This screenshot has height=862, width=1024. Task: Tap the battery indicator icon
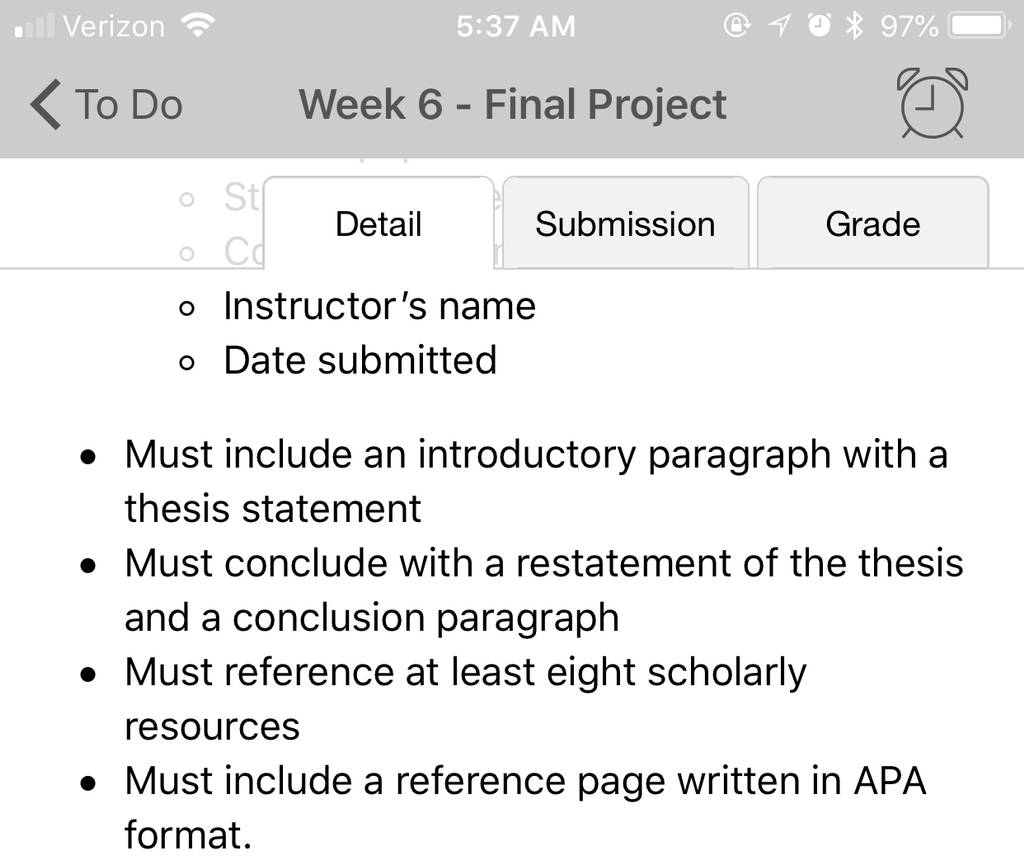980,26
